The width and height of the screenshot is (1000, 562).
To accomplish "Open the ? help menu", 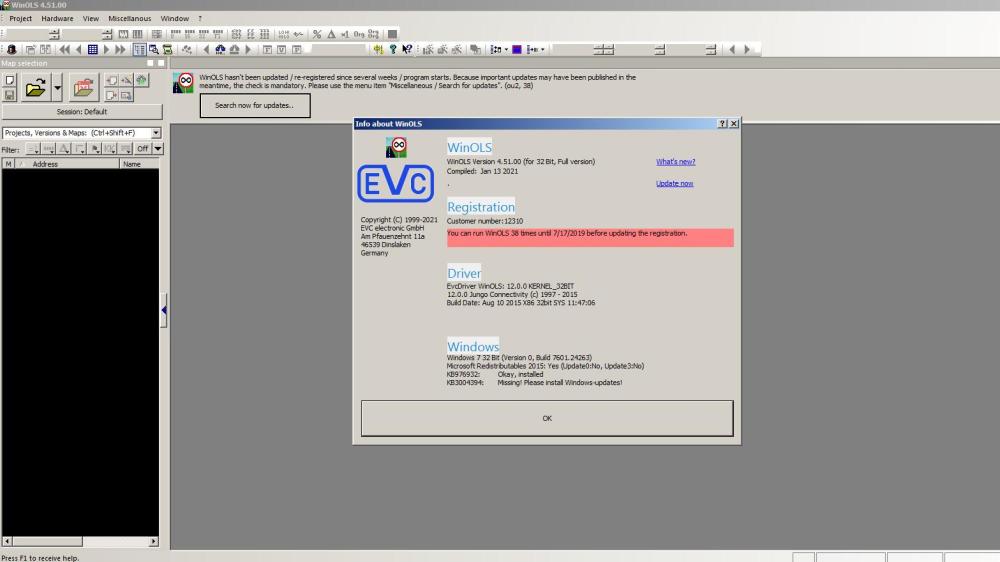I will point(200,18).
